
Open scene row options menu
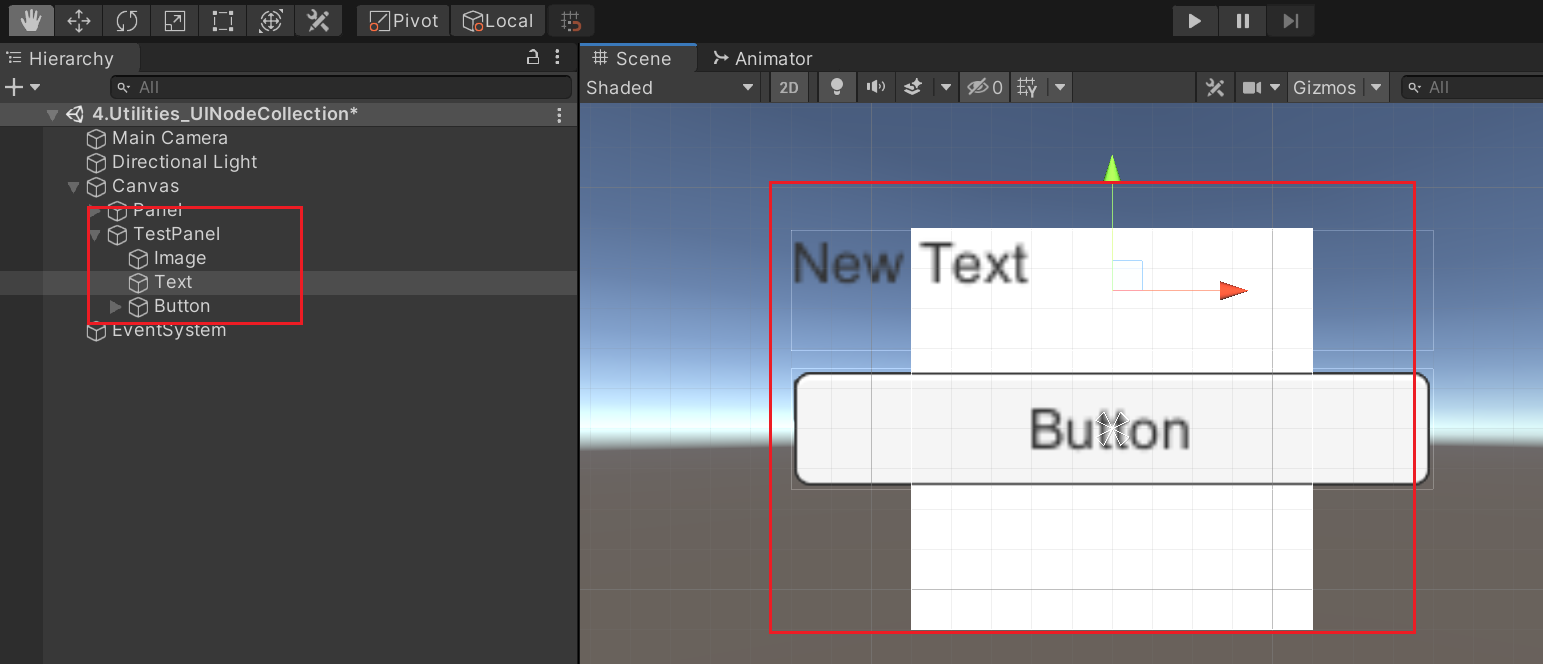[x=559, y=115]
